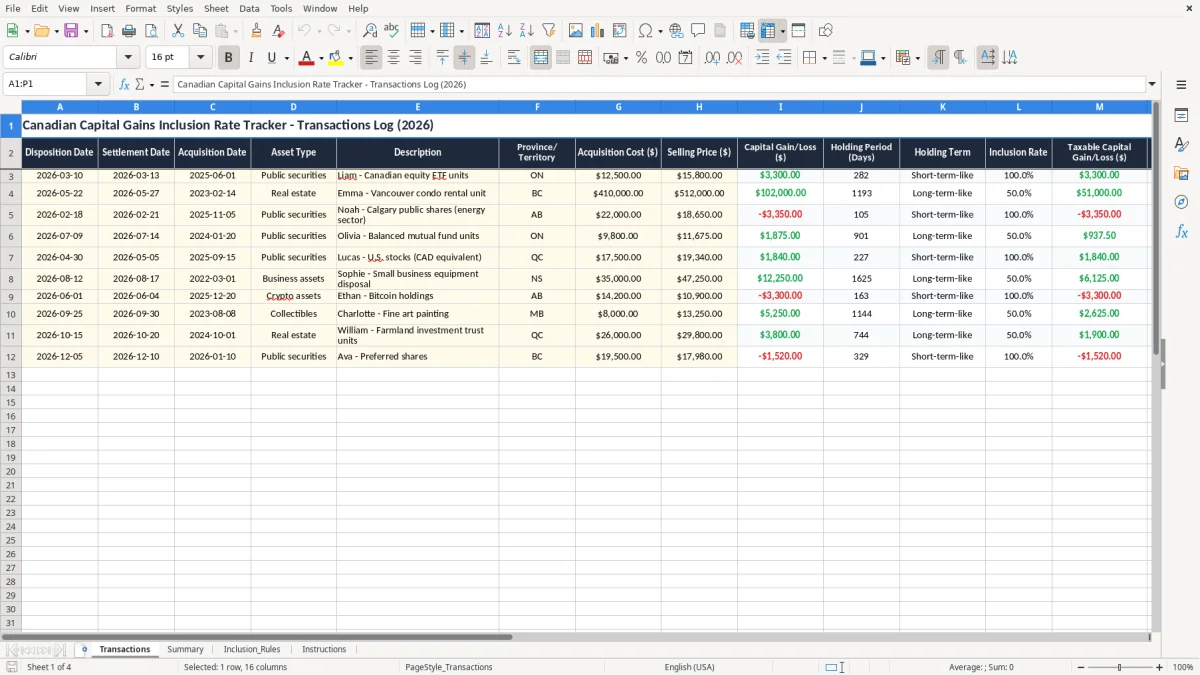Toggle wrap text
The width and height of the screenshot is (1200, 675).
[x=514, y=58]
